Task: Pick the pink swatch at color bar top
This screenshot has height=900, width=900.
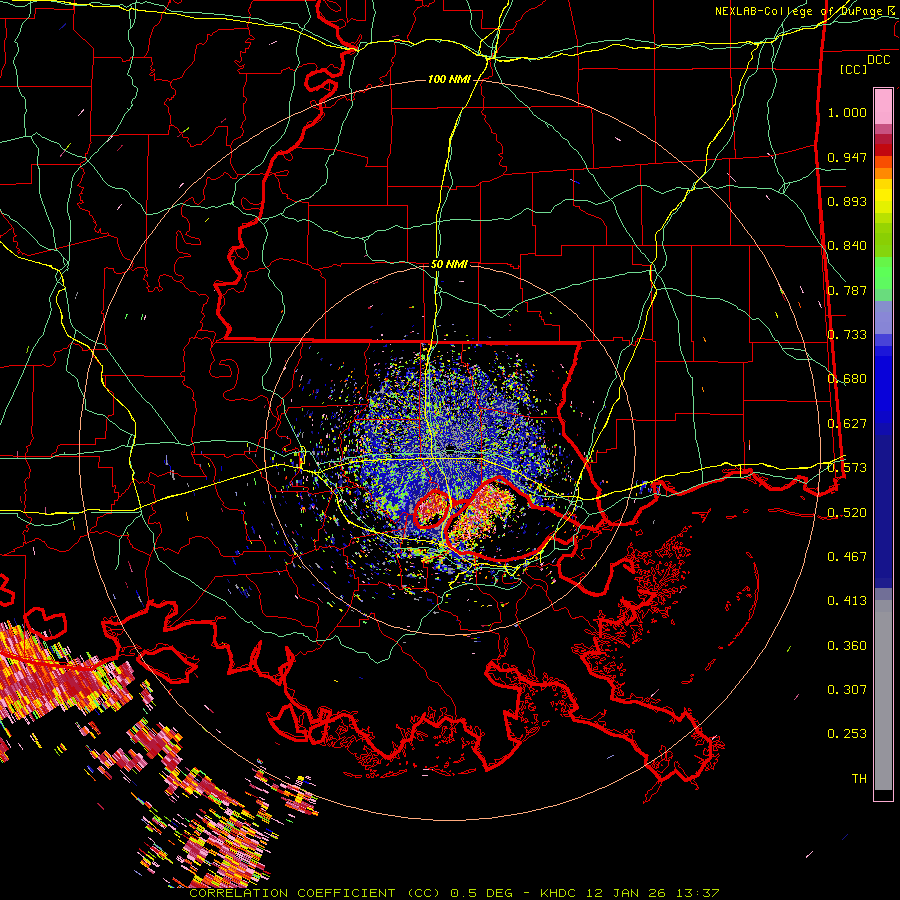Action: click(883, 106)
